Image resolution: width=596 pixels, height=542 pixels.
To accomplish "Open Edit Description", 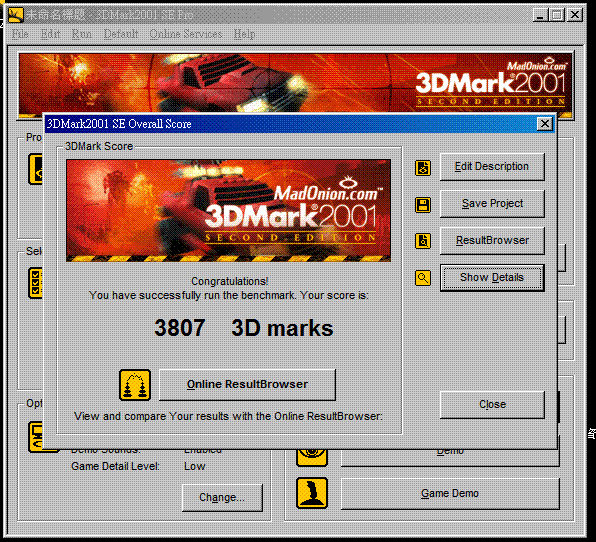I will (x=492, y=166).
